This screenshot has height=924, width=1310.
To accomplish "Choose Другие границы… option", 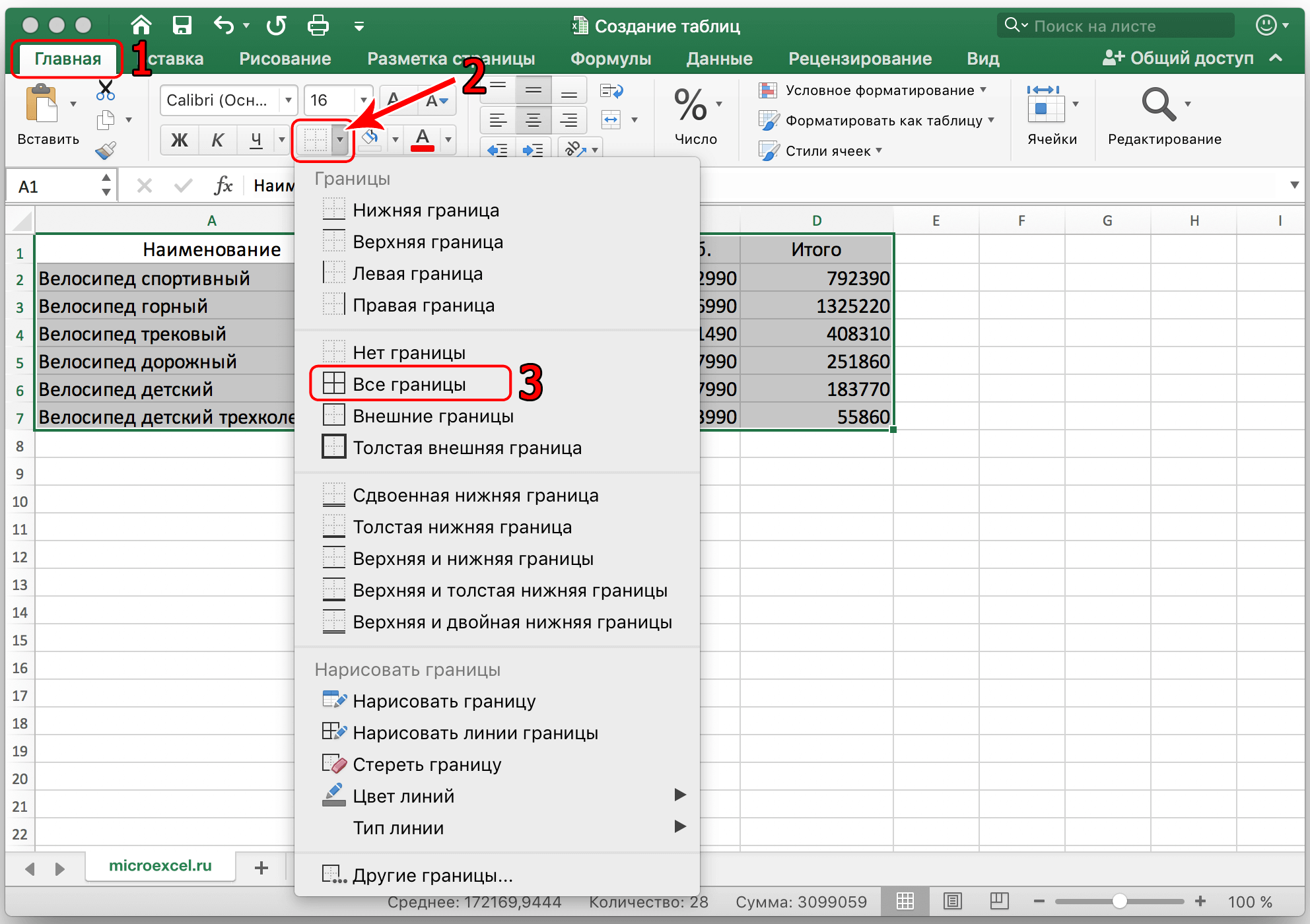I will 432,875.
